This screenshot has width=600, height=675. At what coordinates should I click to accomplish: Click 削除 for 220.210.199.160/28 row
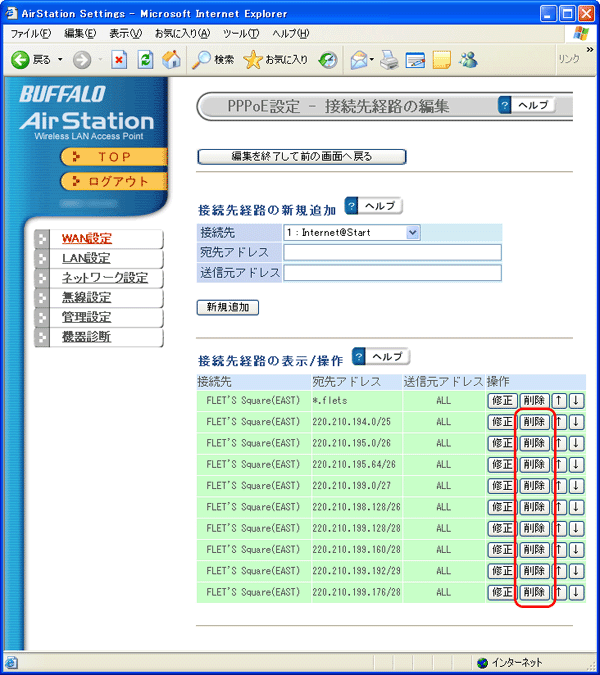click(534, 550)
